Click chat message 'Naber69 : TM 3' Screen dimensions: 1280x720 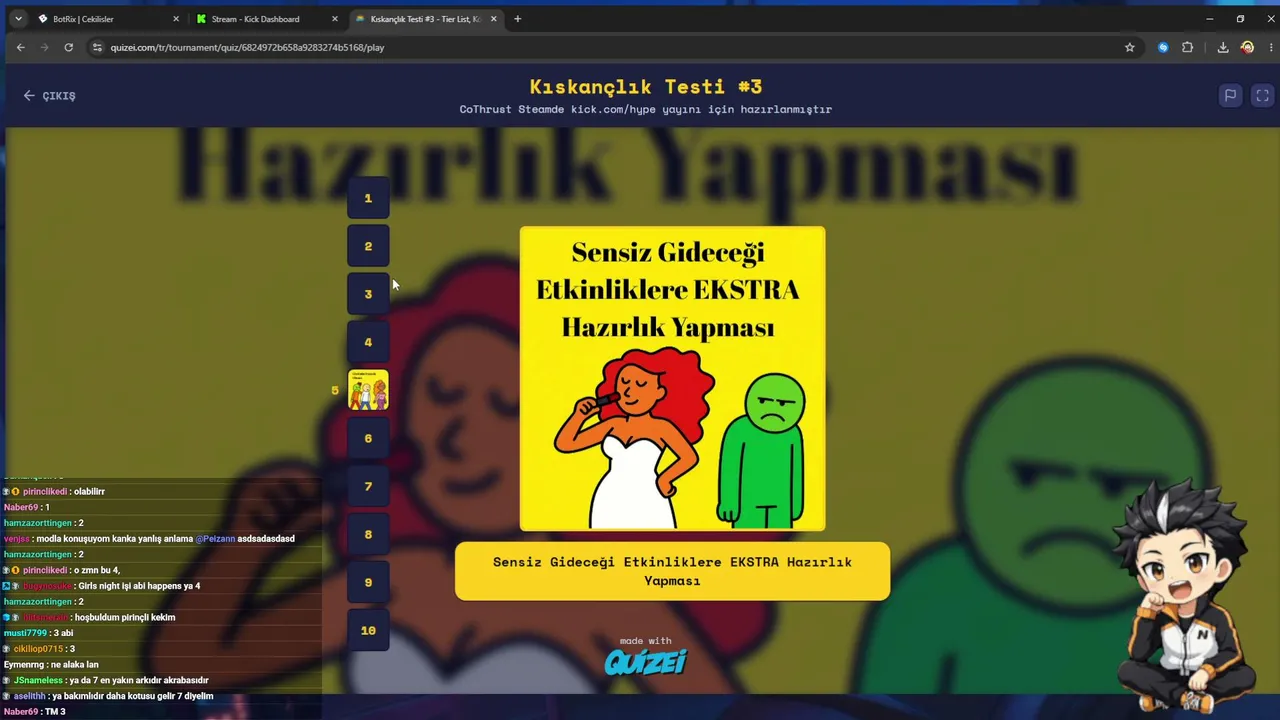click(x=35, y=712)
